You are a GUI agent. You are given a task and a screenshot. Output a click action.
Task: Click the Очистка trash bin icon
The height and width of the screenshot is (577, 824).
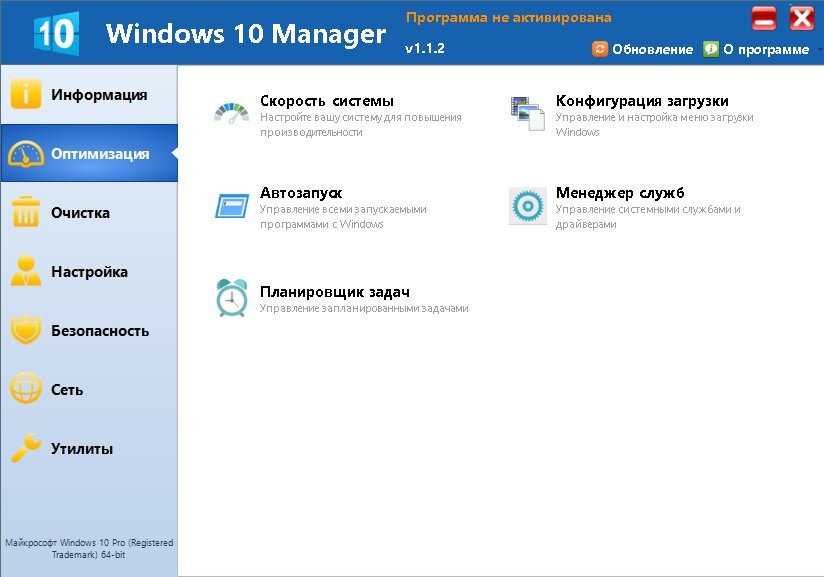[26, 212]
